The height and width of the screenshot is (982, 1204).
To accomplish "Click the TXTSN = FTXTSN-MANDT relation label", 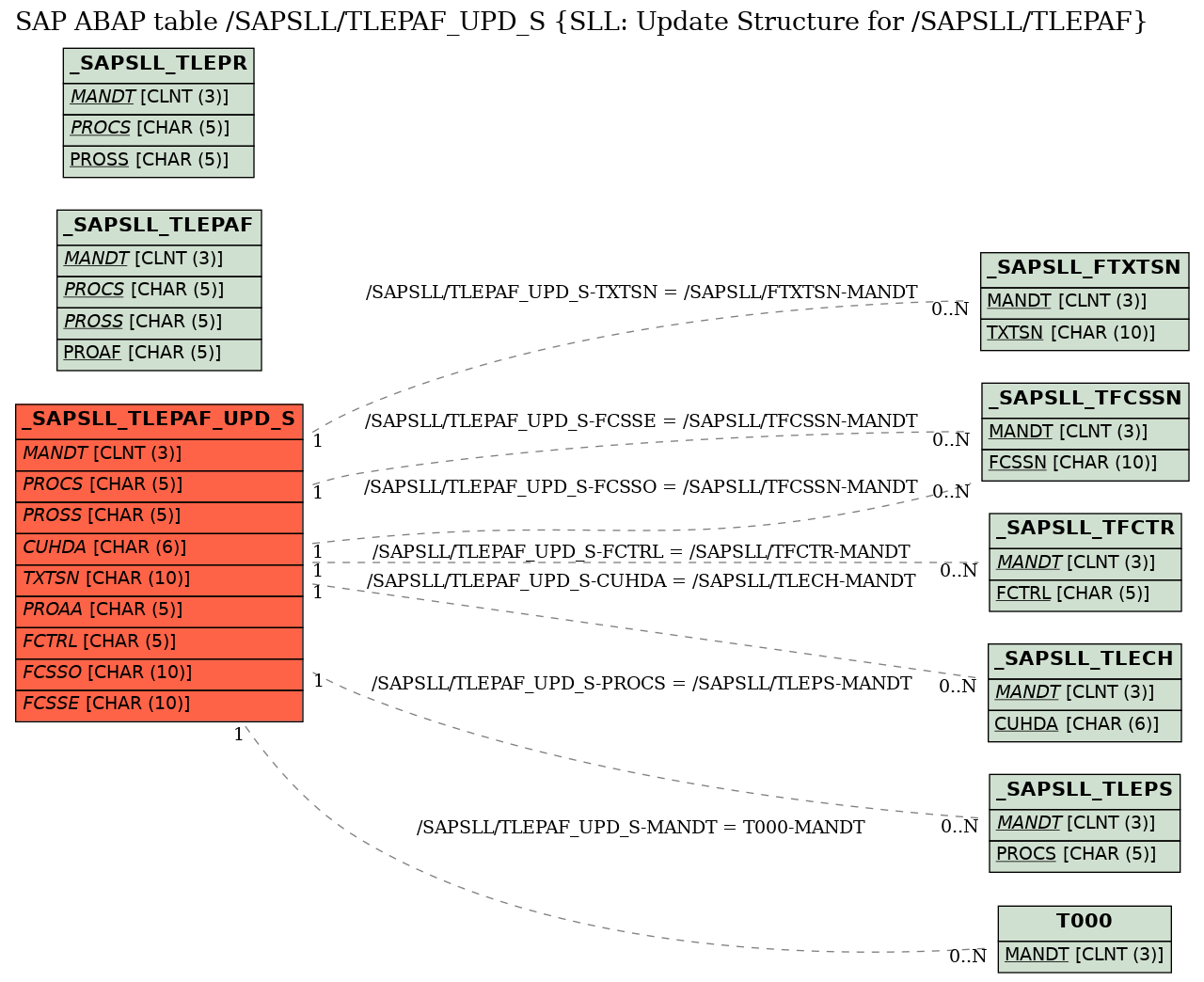I will coord(642,293).
